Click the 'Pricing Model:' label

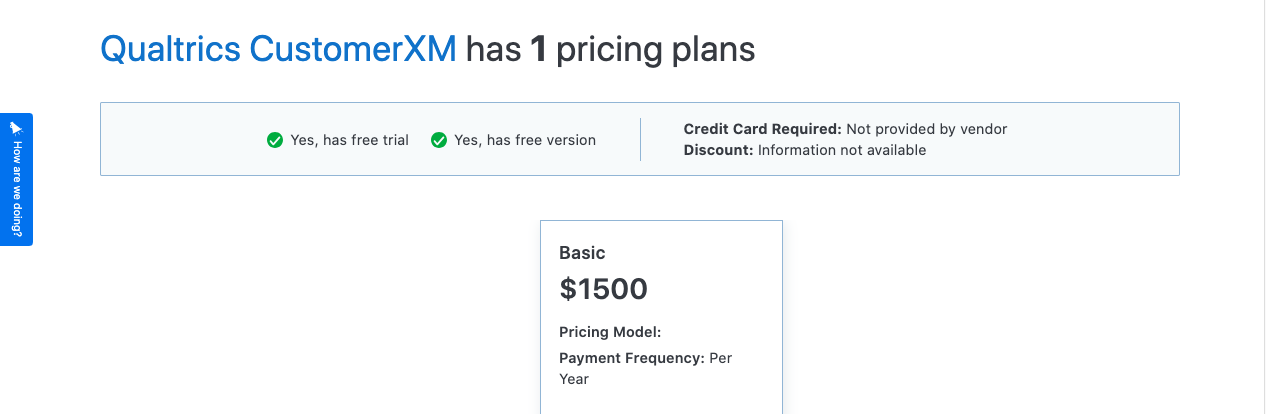(610, 332)
